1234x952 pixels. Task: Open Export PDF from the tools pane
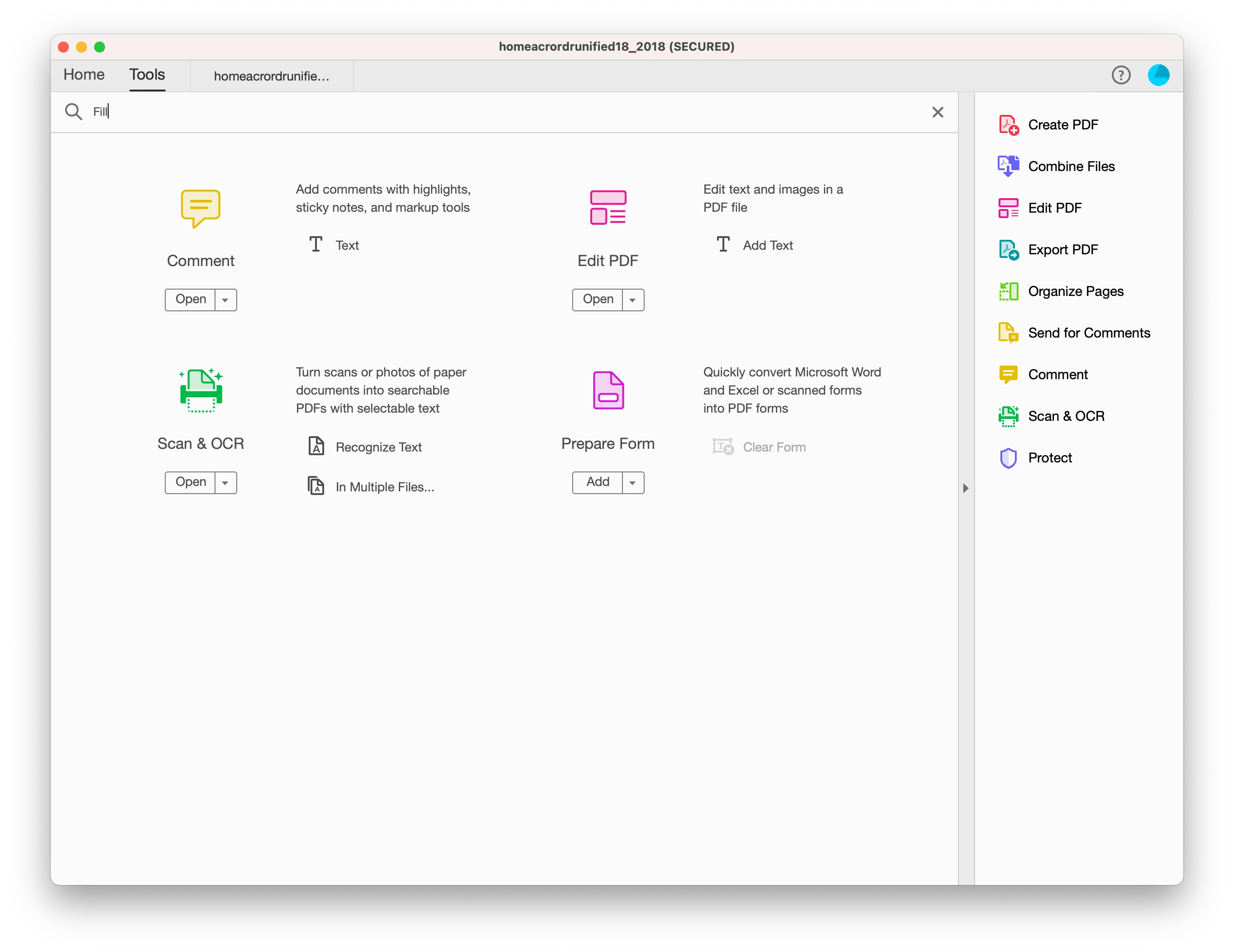[1062, 250]
